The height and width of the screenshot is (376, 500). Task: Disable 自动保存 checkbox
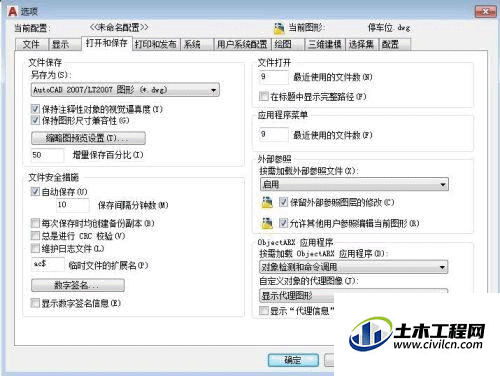pyautogui.click(x=35, y=192)
